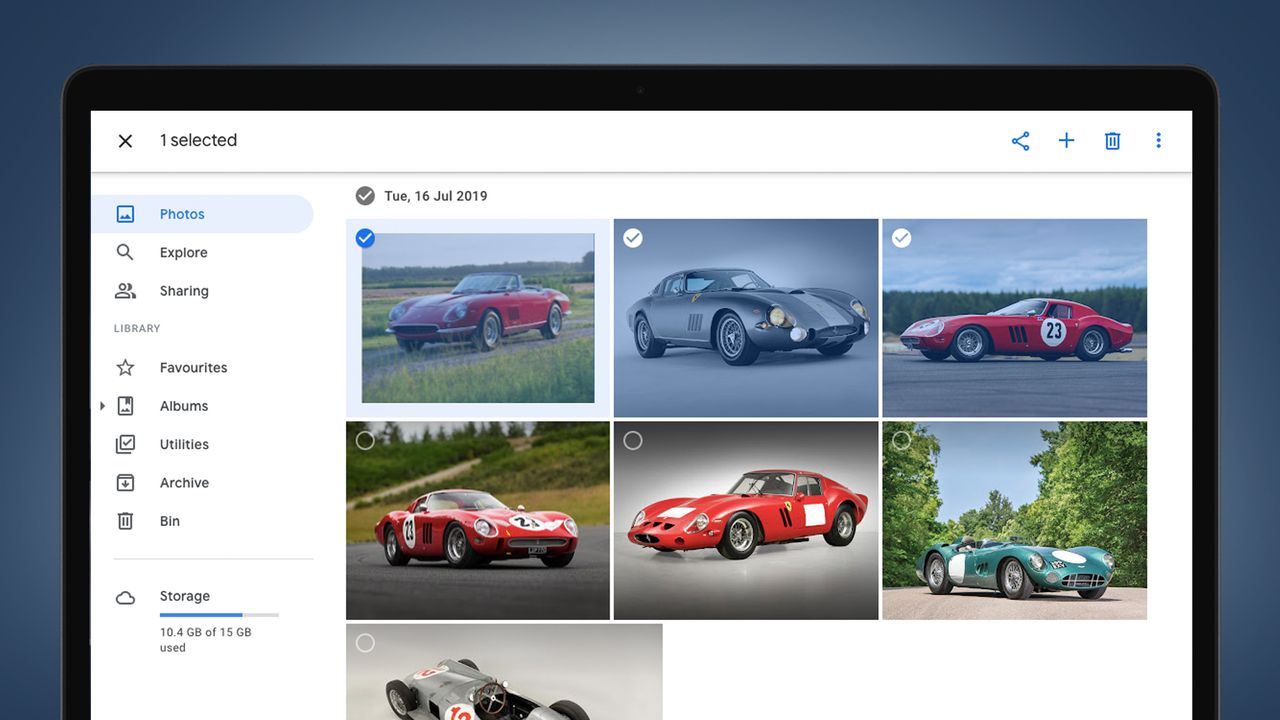Click the trash icon to delete selection
This screenshot has width=1280, height=720.
1112,141
